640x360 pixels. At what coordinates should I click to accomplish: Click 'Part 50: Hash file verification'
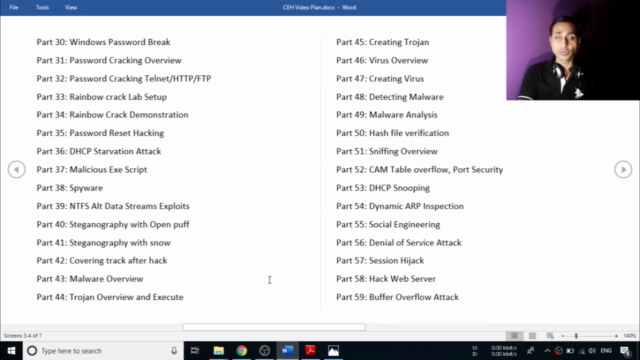(392, 133)
